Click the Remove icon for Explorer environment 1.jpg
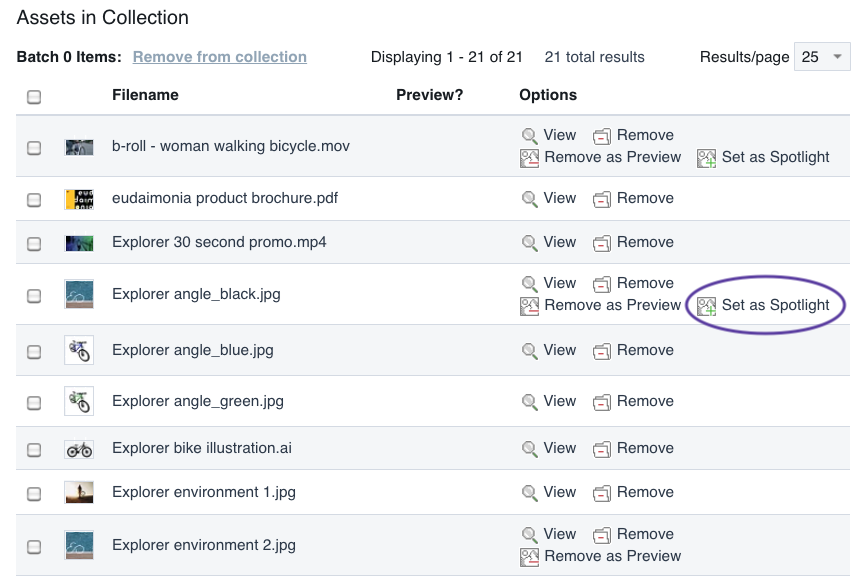Image resolution: width=866 pixels, height=583 pixels. tap(602, 493)
